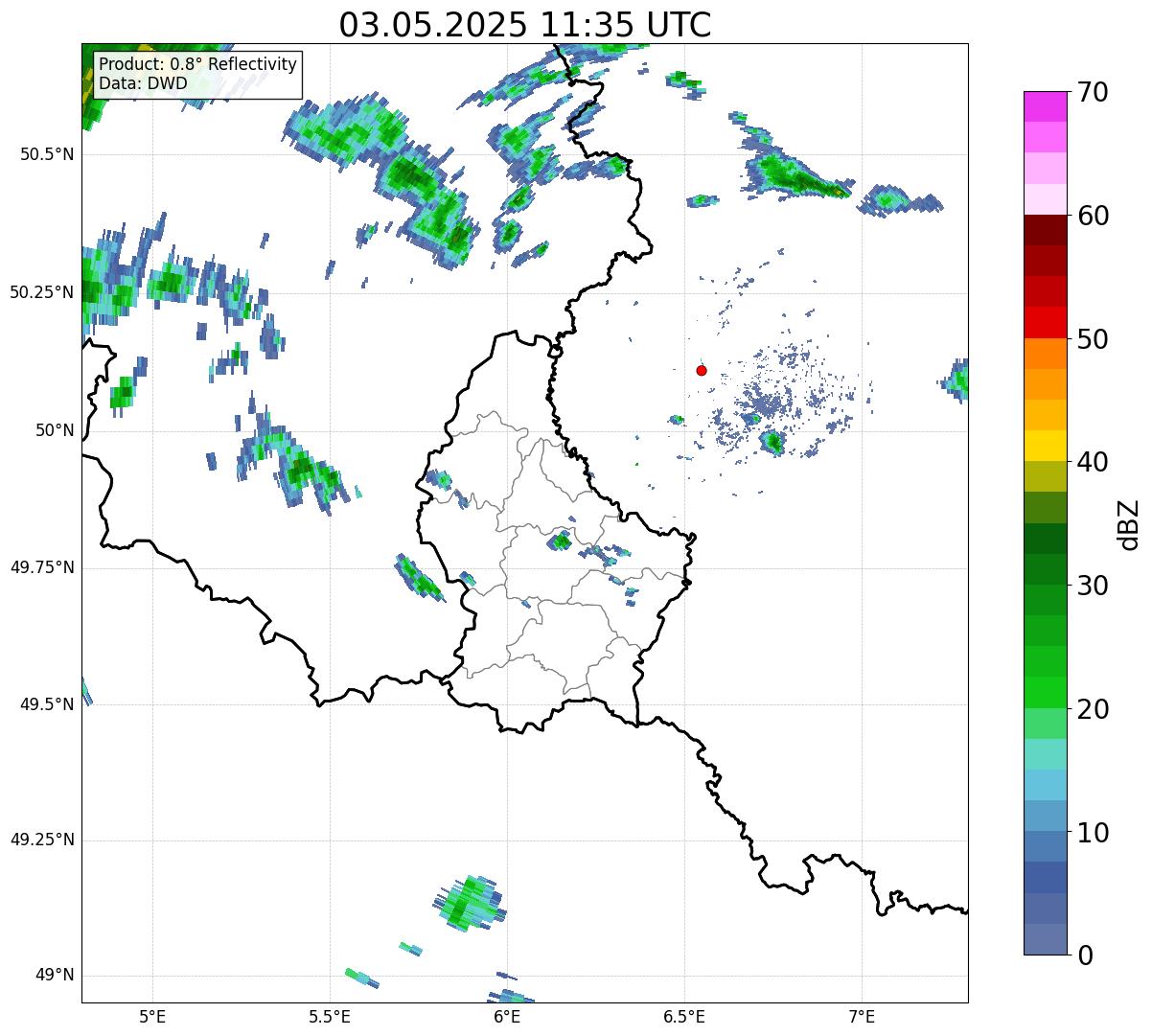
Task: Click the bright red colorbar segment above 50
Action: click(1046, 323)
